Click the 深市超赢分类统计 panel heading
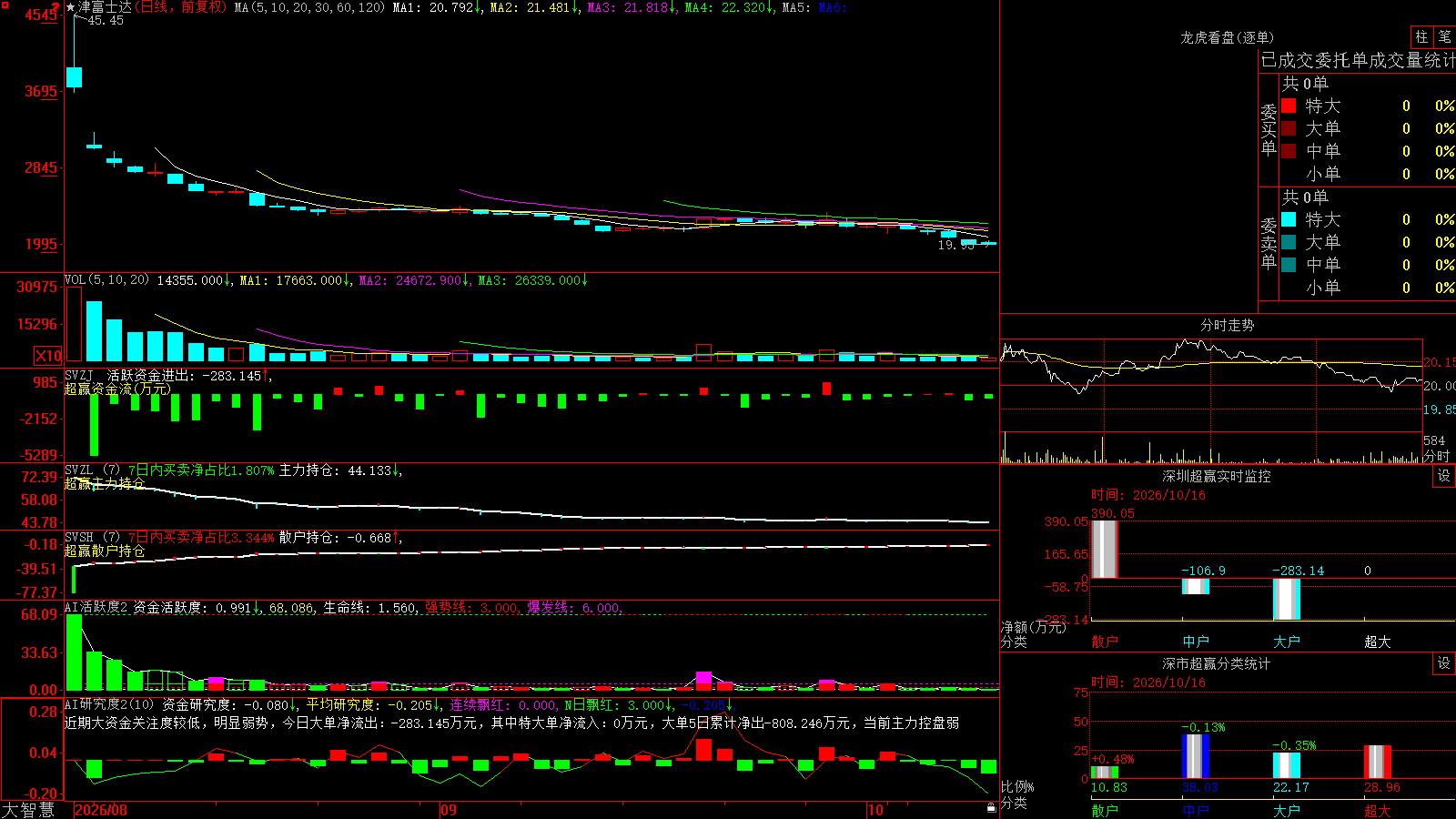Screen dimensions: 1456x819 pyautogui.click(x=1217, y=663)
